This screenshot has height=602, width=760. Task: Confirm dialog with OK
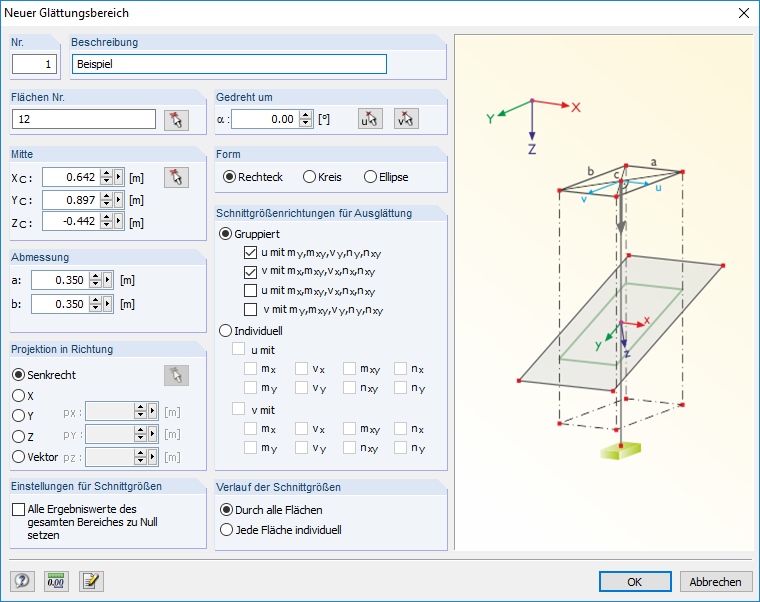pyautogui.click(x=635, y=582)
